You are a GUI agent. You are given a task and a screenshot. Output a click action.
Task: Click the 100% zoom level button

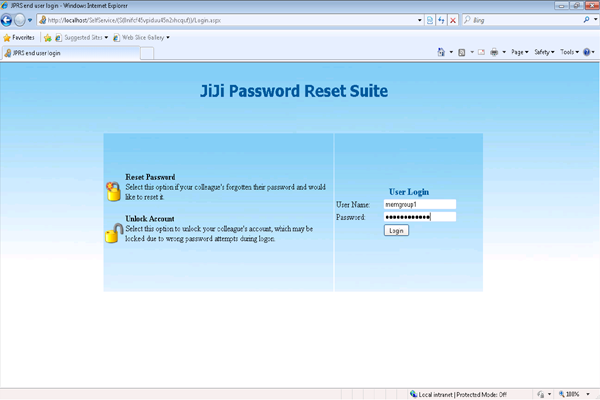click(569, 394)
